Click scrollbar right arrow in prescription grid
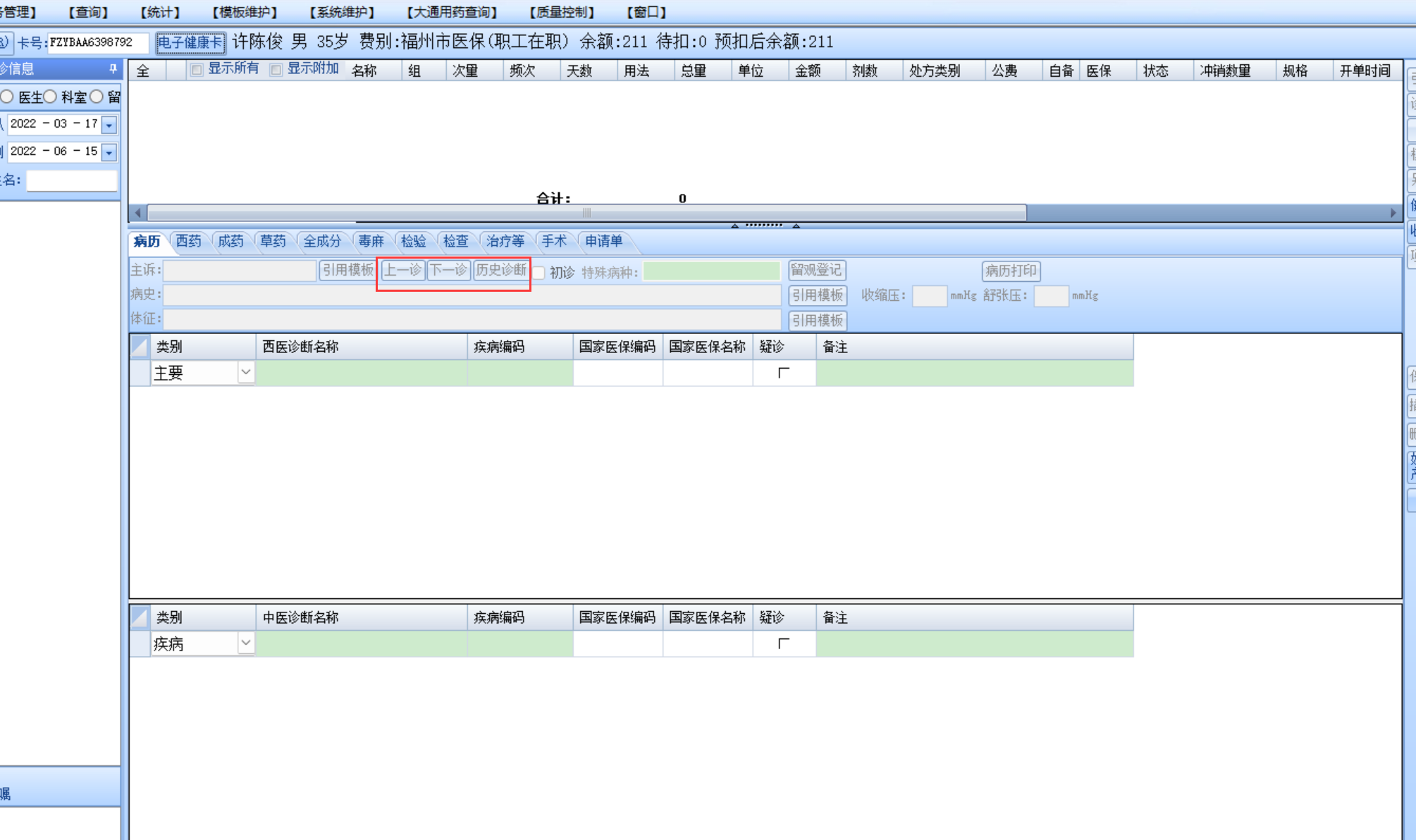The height and width of the screenshot is (840, 1416). 1393,213
